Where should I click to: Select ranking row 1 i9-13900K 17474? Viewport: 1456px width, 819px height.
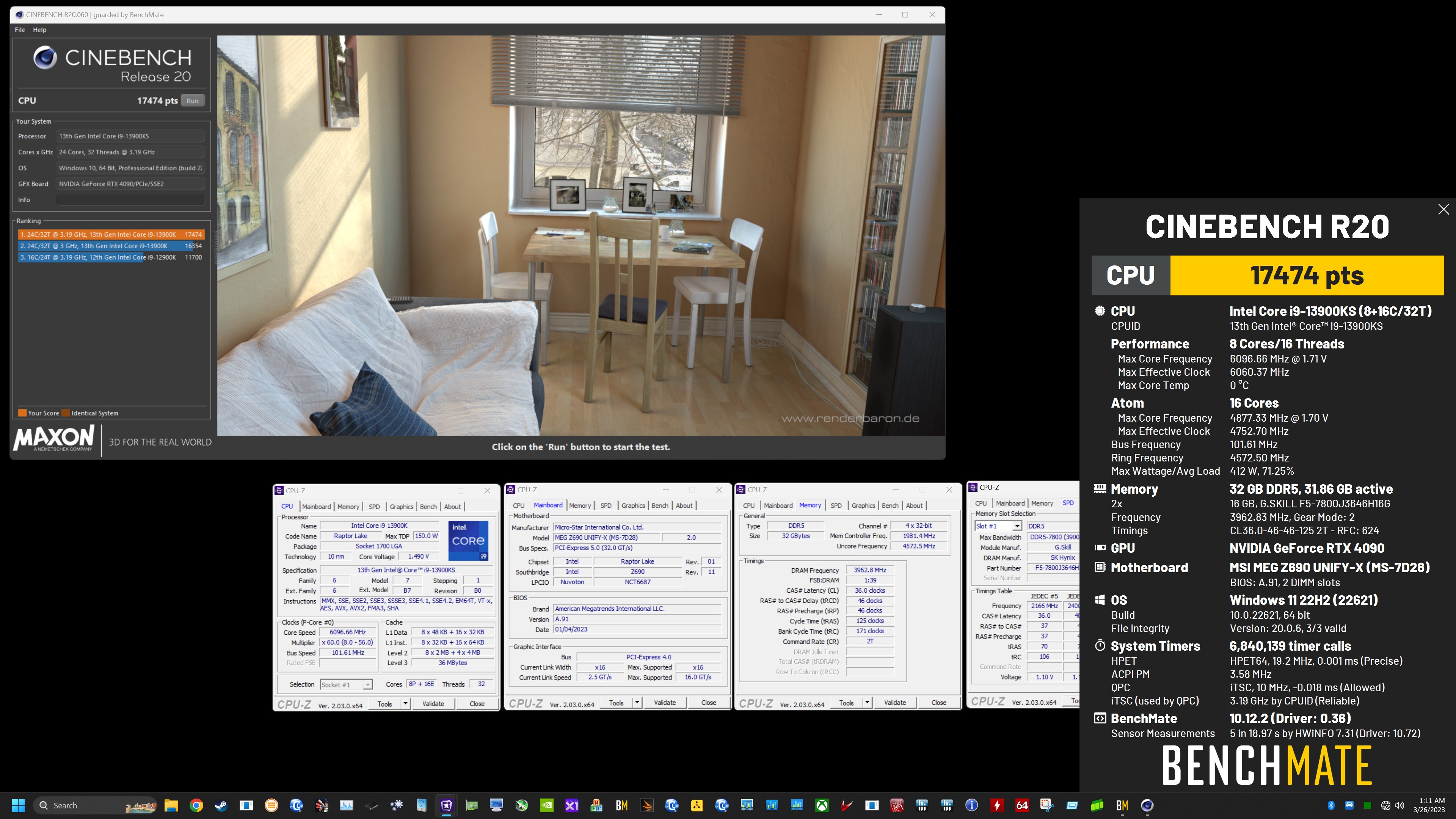111,234
